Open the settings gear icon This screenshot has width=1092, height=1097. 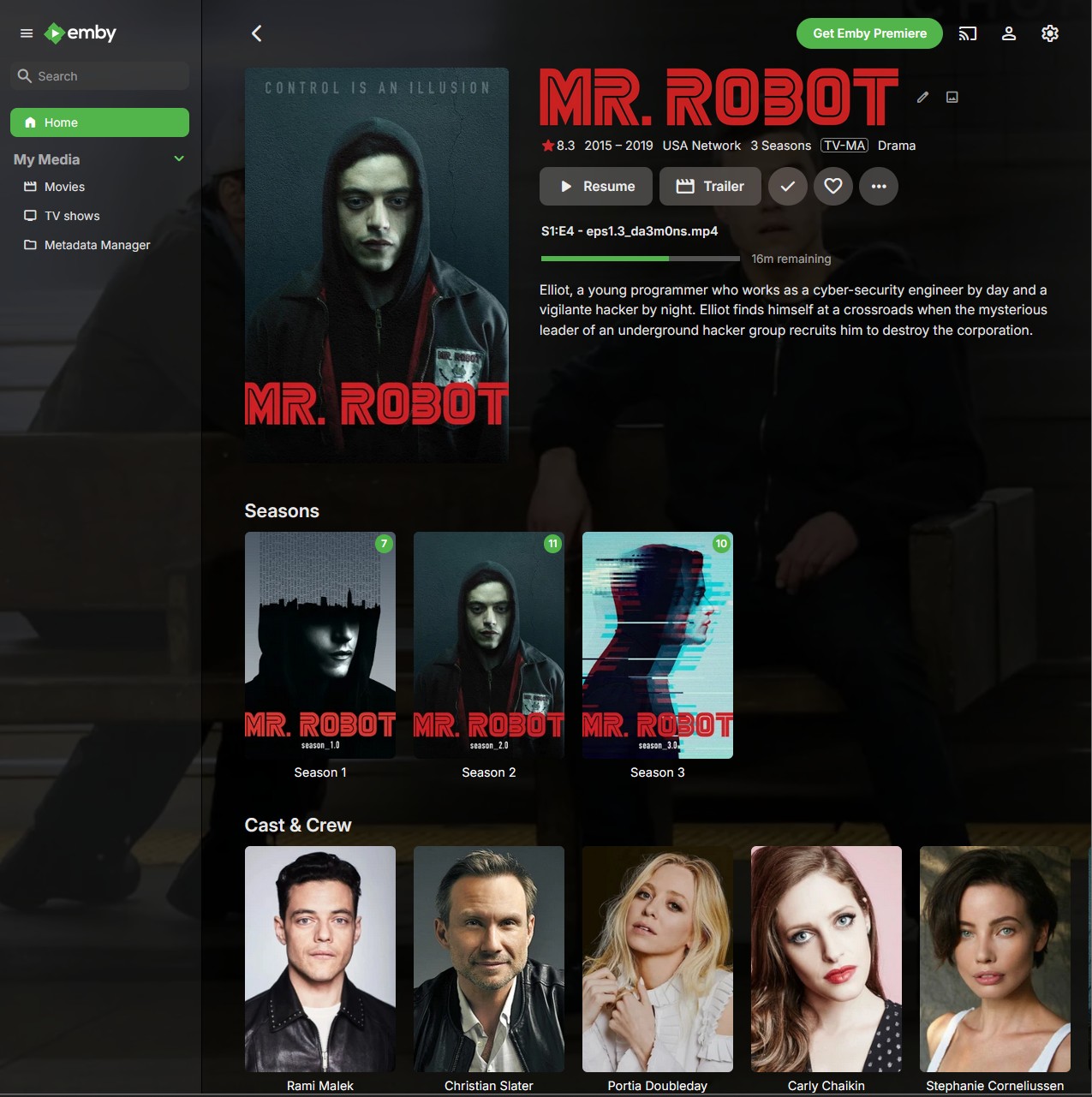pyautogui.click(x=1050, y=33)
